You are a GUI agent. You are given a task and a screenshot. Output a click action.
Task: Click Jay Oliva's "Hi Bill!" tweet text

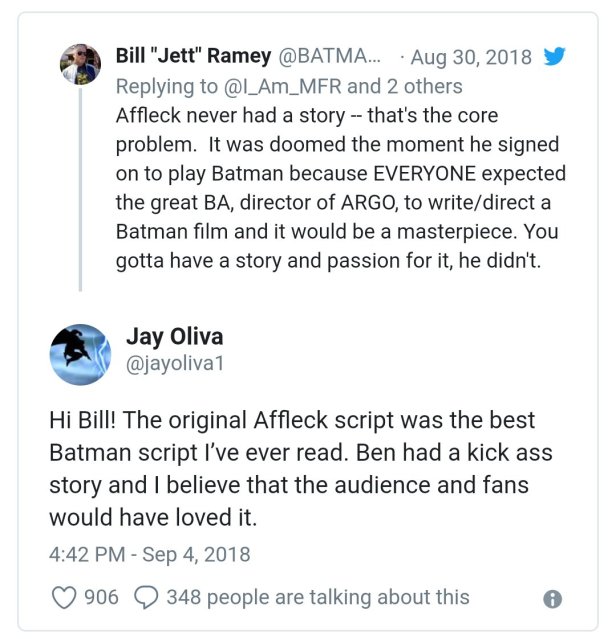300,468
